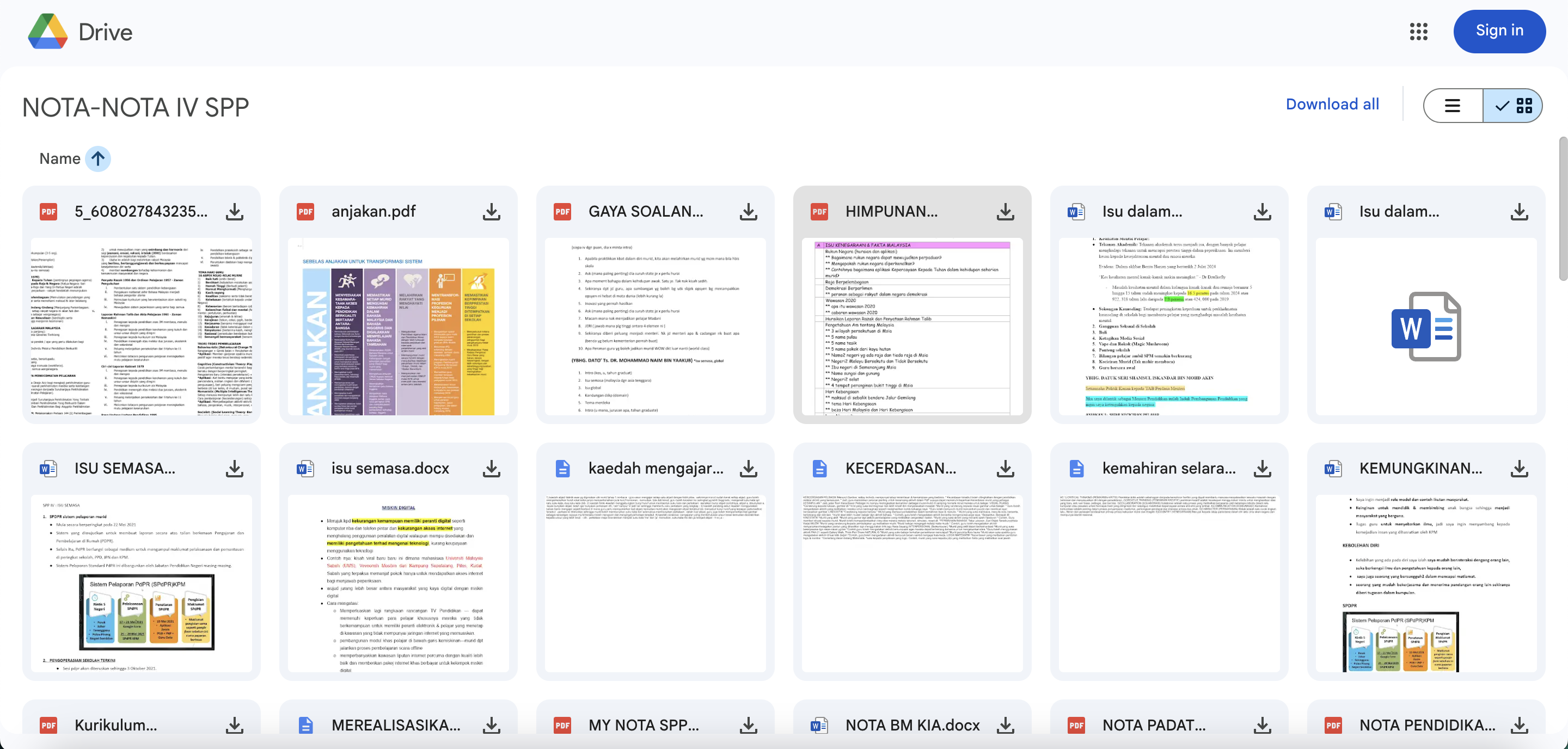The width and height of the screenshot is (1568, 749).
Task: Open the ISU SEMASA... preview thumbnail
Action: [141, 584]
